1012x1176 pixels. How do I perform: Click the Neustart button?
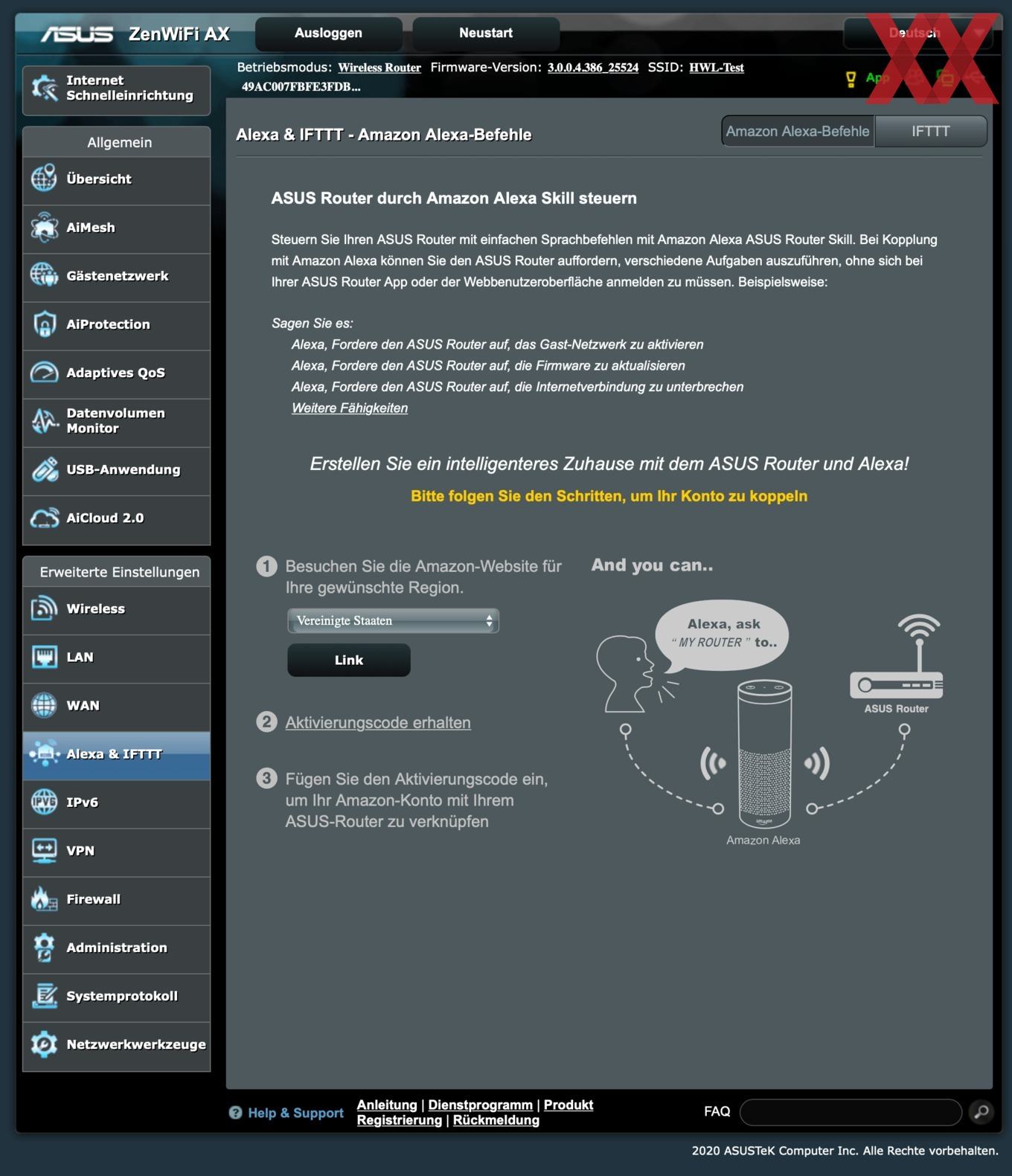(x=485, y=33)
